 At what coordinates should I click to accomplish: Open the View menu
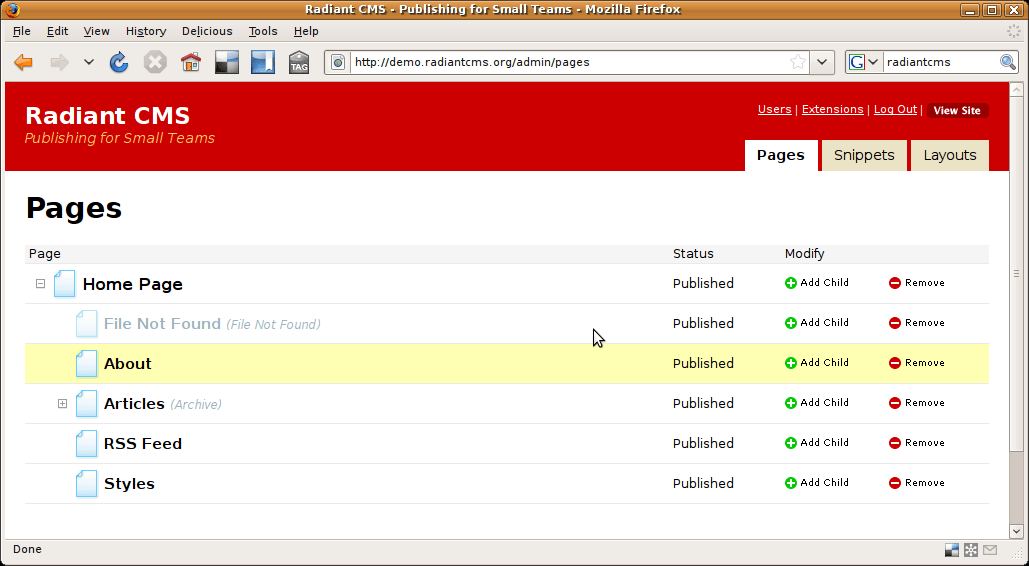96,31
